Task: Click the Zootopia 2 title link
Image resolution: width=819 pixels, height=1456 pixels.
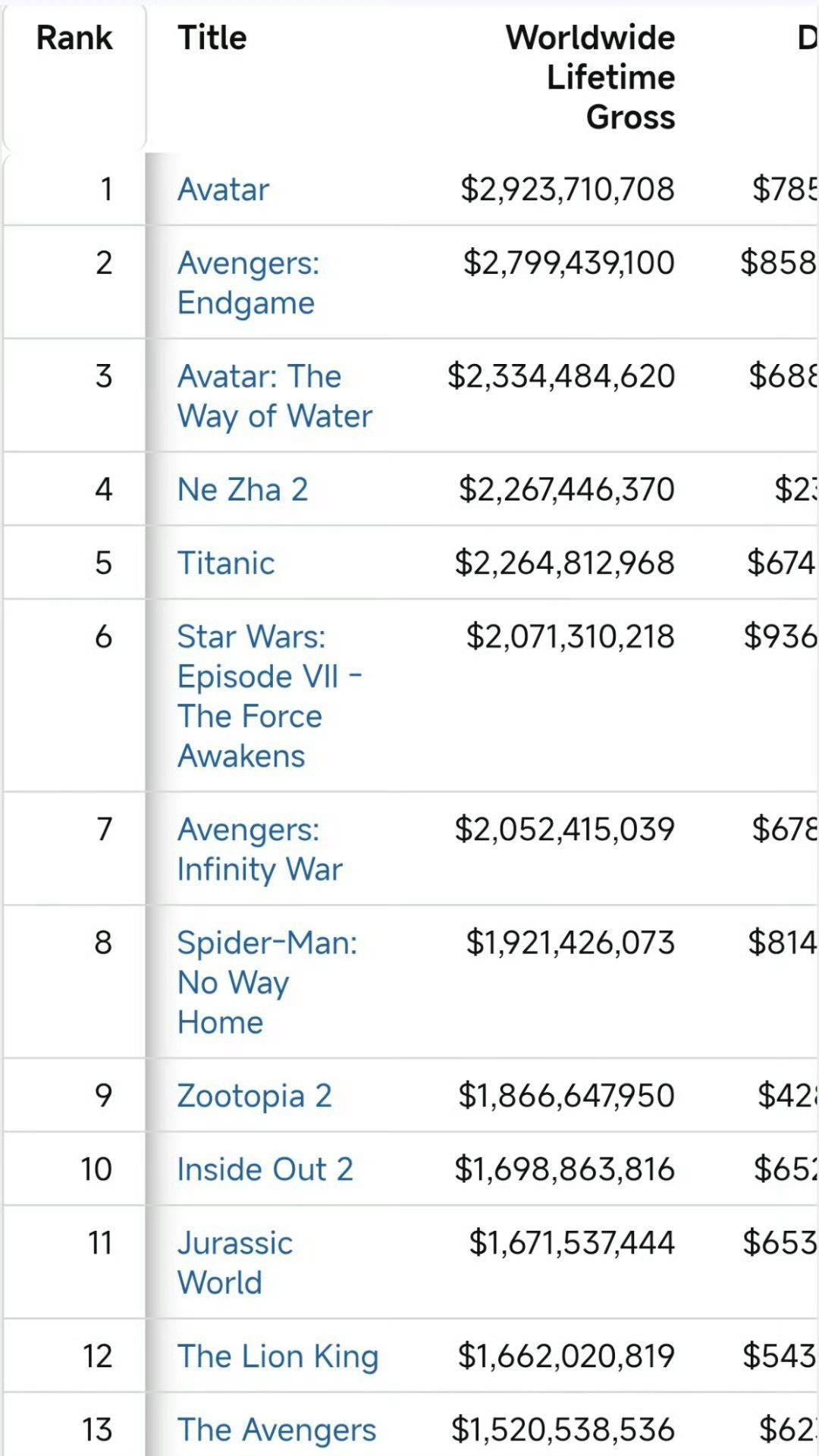Action: [254, 1096]
